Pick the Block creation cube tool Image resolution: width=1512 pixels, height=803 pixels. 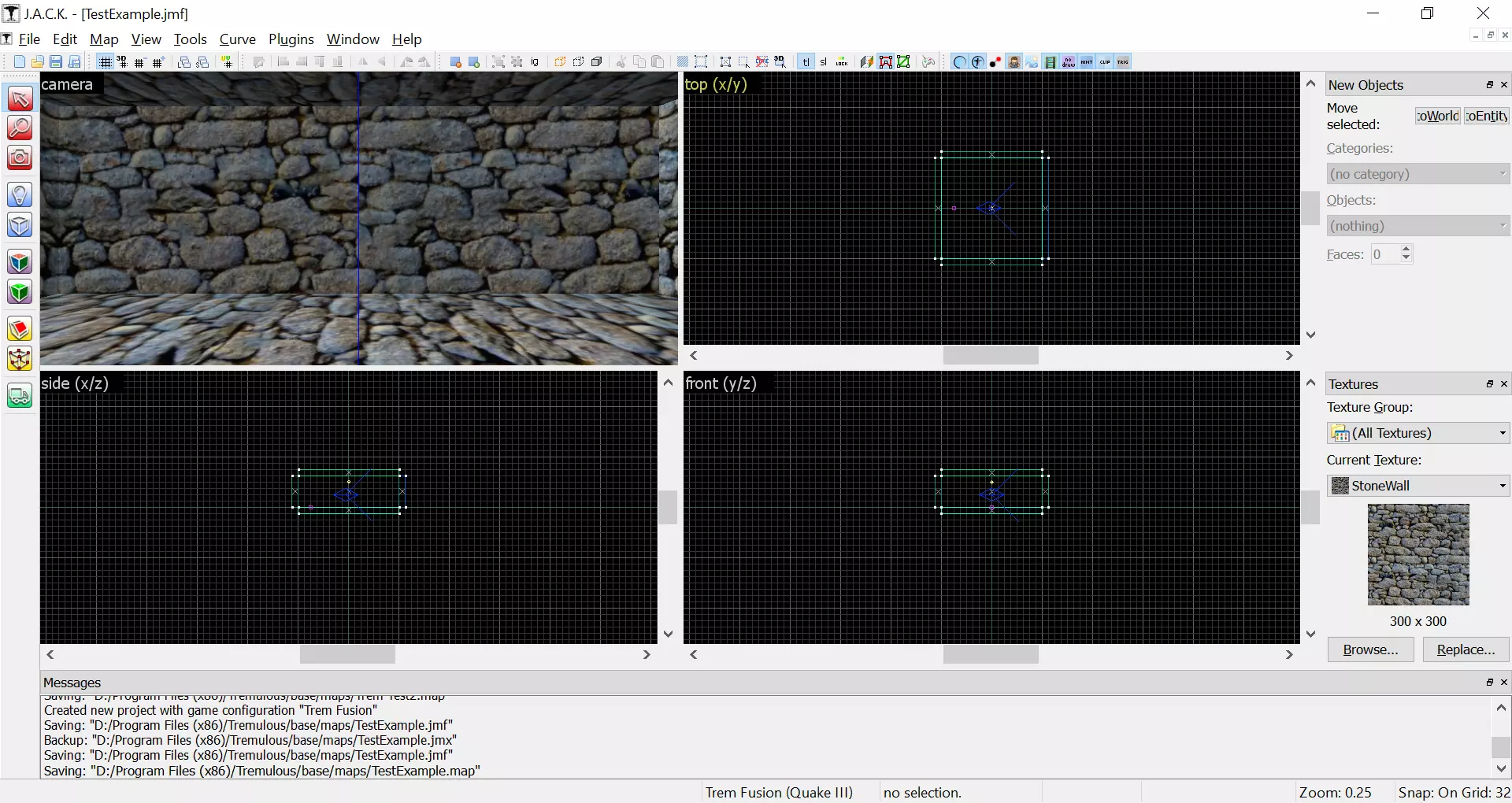(20, 225)
